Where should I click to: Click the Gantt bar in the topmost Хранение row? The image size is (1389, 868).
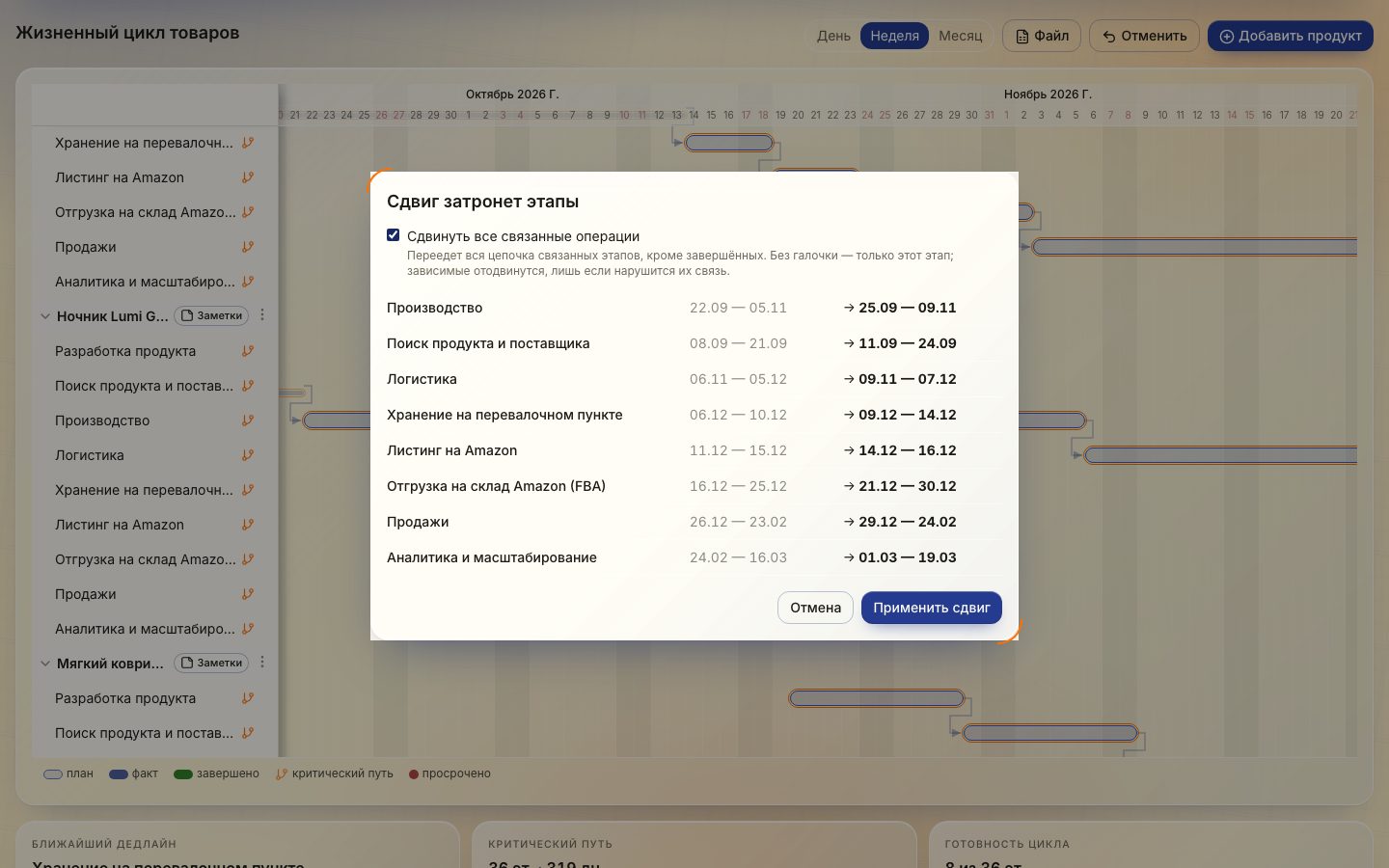pos(729,143)
